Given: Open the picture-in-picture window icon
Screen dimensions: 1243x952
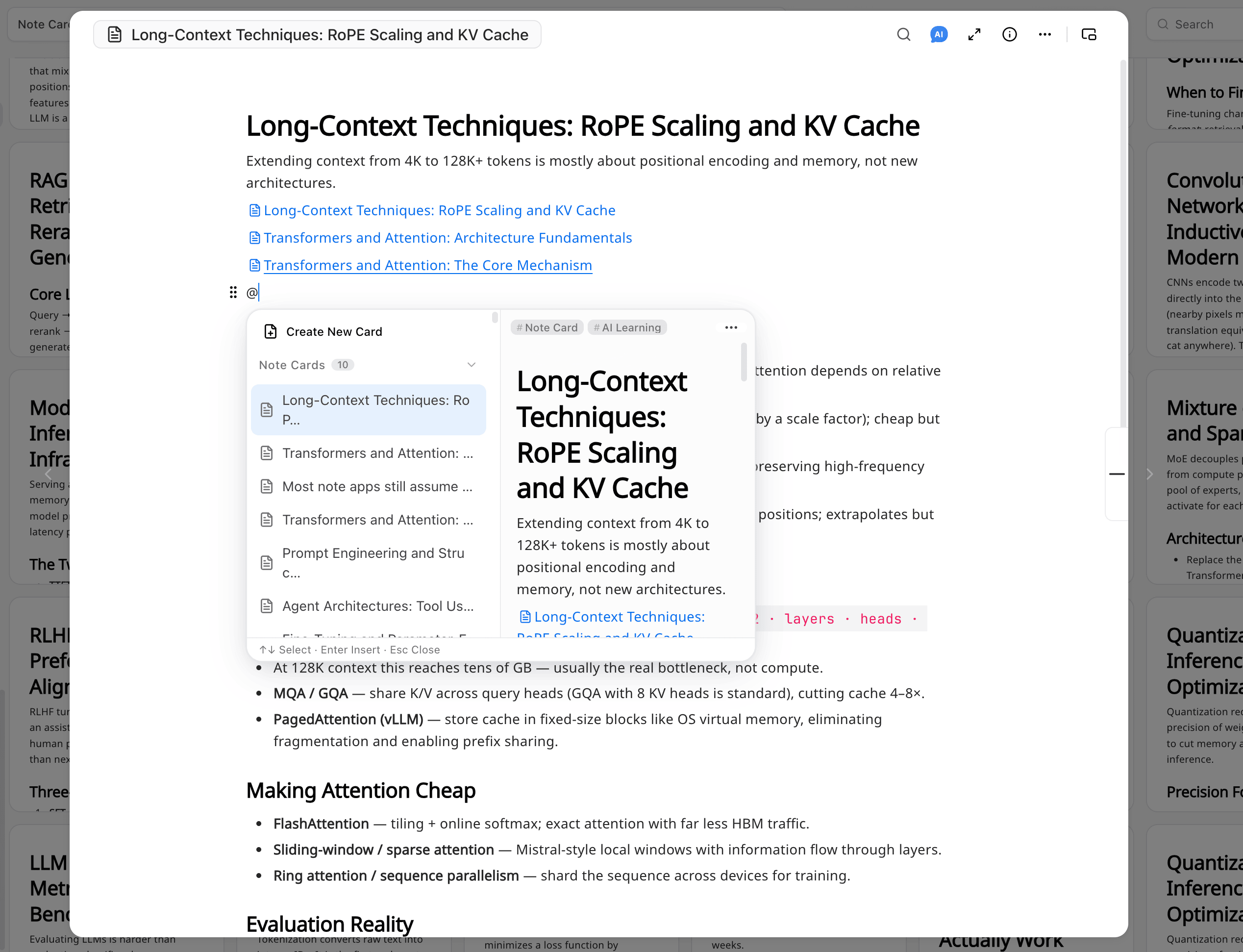Looking at the screenshot, I should pyautogui.click(x=1088, y=35).
